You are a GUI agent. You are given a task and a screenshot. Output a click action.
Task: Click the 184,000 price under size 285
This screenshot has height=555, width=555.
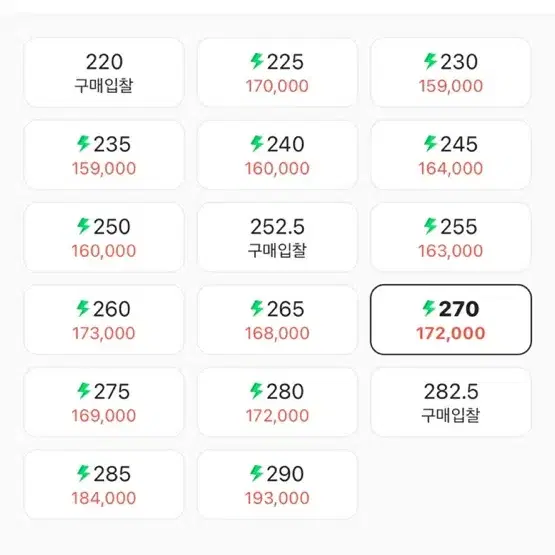[x=104, y=498]
